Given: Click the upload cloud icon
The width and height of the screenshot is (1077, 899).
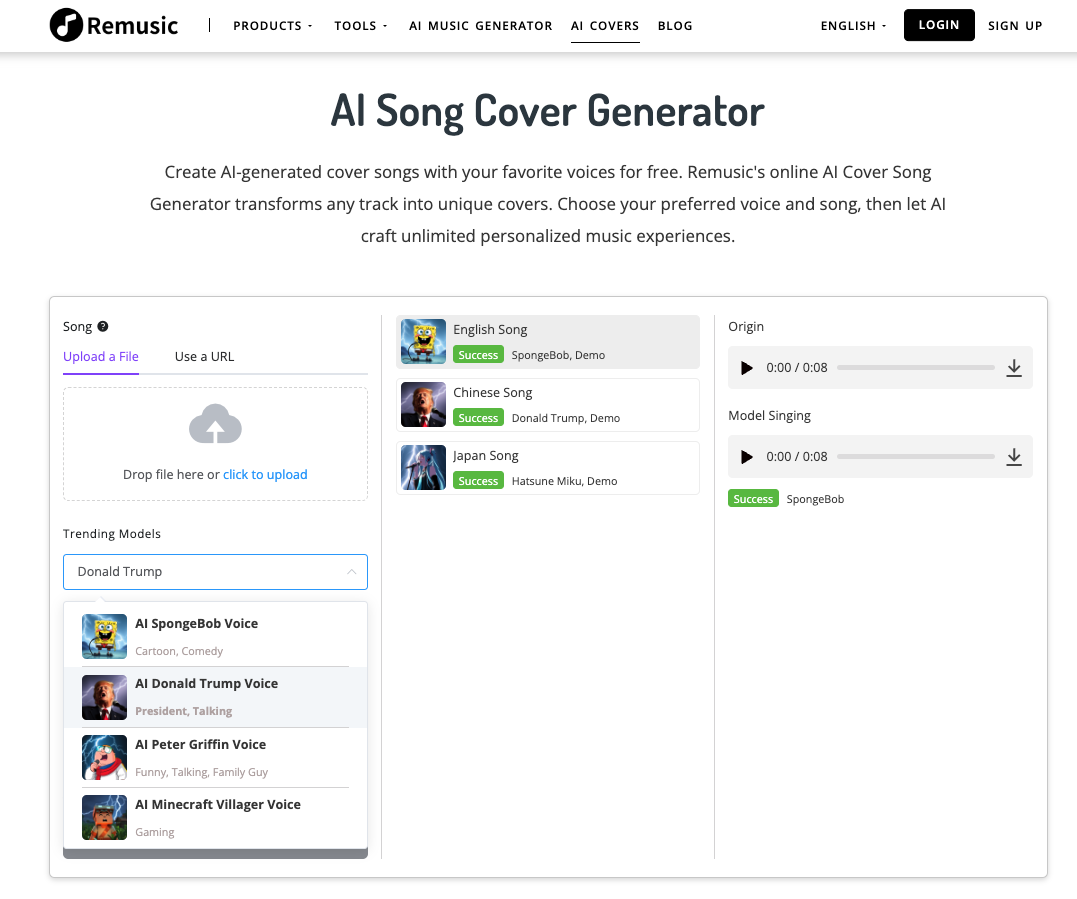Looking at the screenshot, I should point(214,424).
